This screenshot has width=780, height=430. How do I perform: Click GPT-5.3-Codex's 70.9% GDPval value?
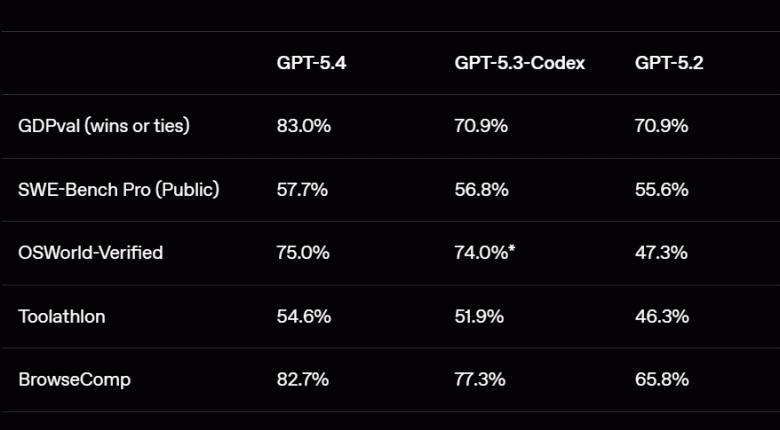point(481,126)
